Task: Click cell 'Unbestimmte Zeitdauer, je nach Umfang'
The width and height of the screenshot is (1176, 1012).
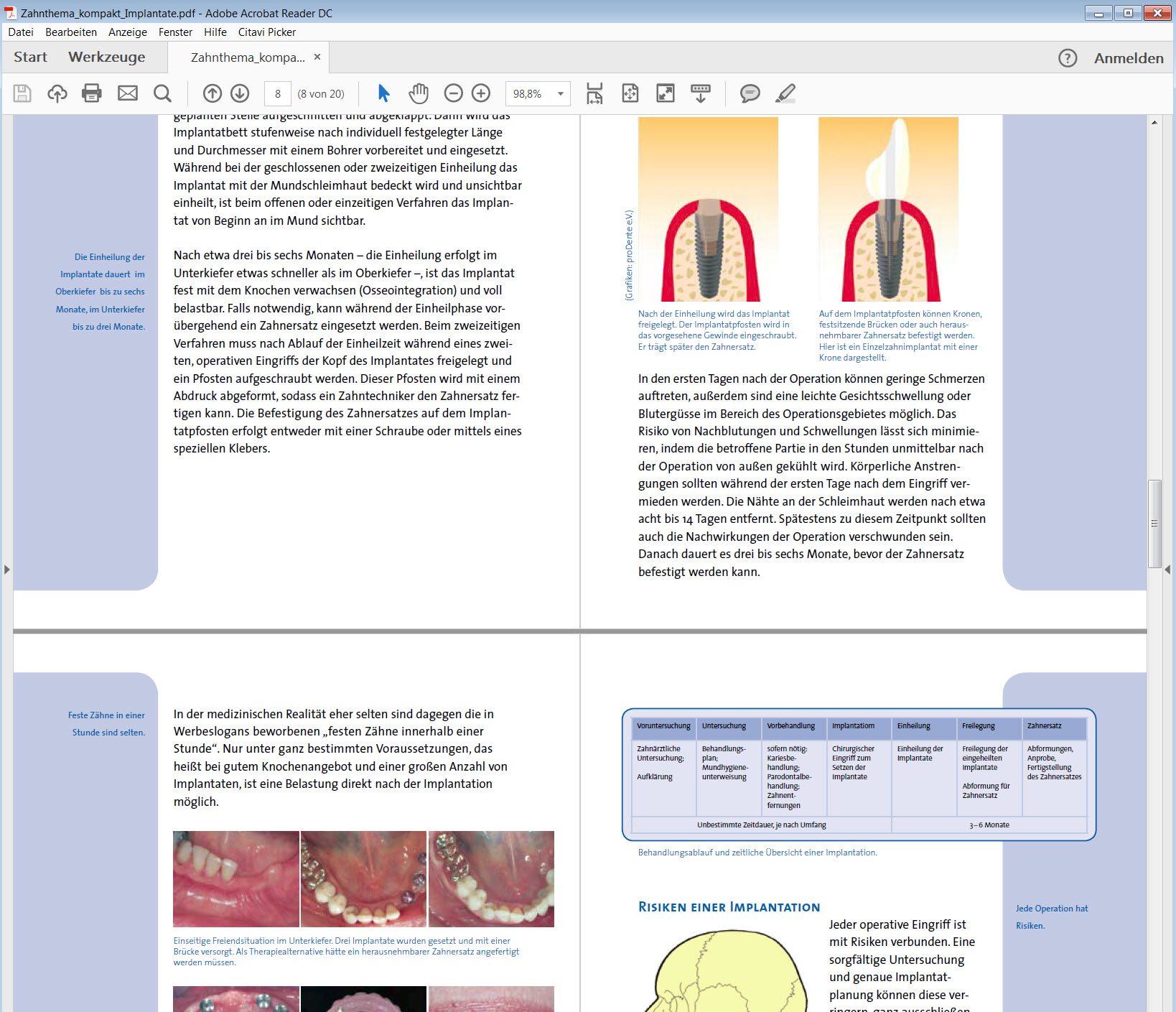Action: (762, 825)
